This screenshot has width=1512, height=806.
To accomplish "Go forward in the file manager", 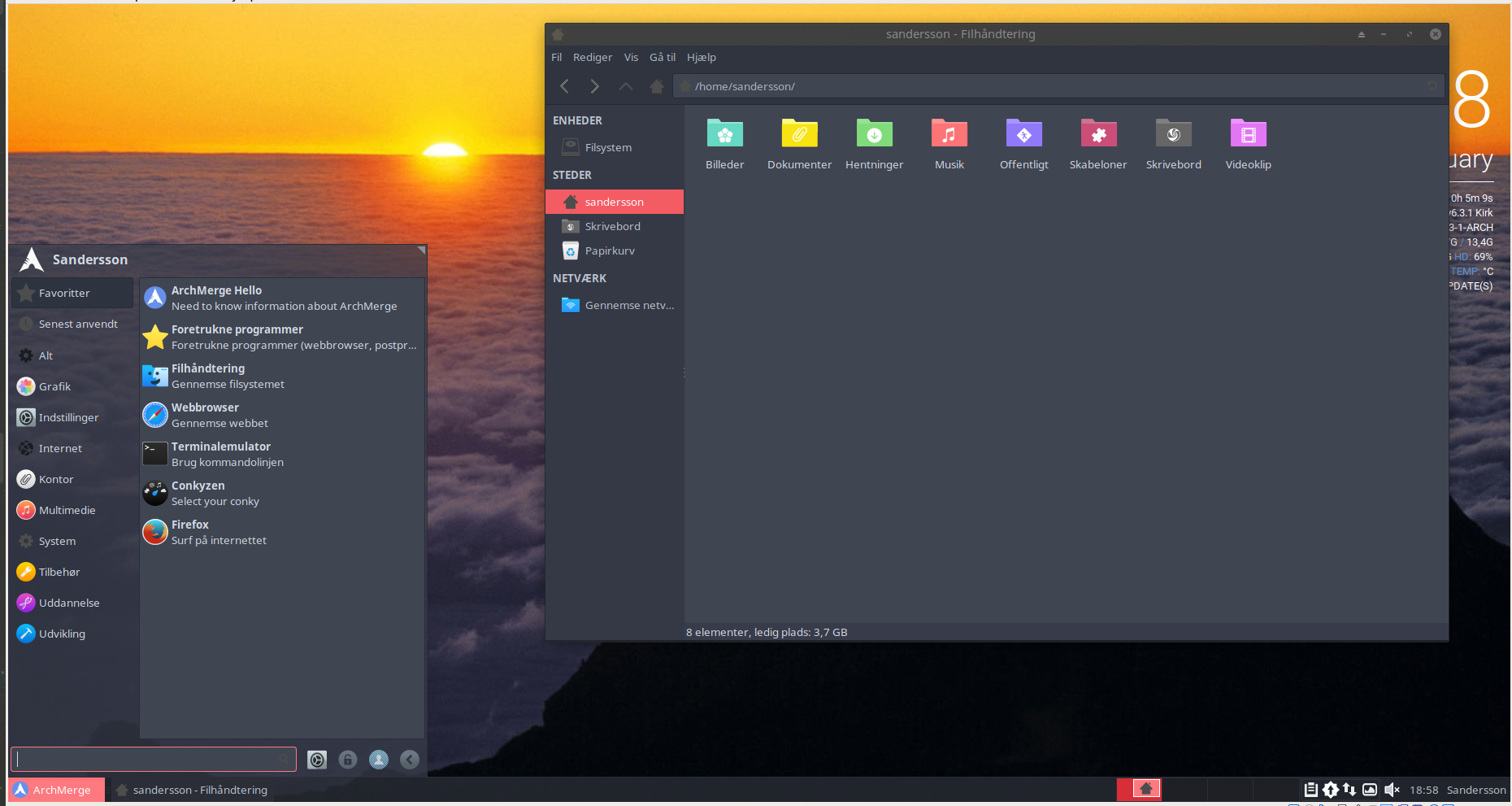I will tap(595, 86).
